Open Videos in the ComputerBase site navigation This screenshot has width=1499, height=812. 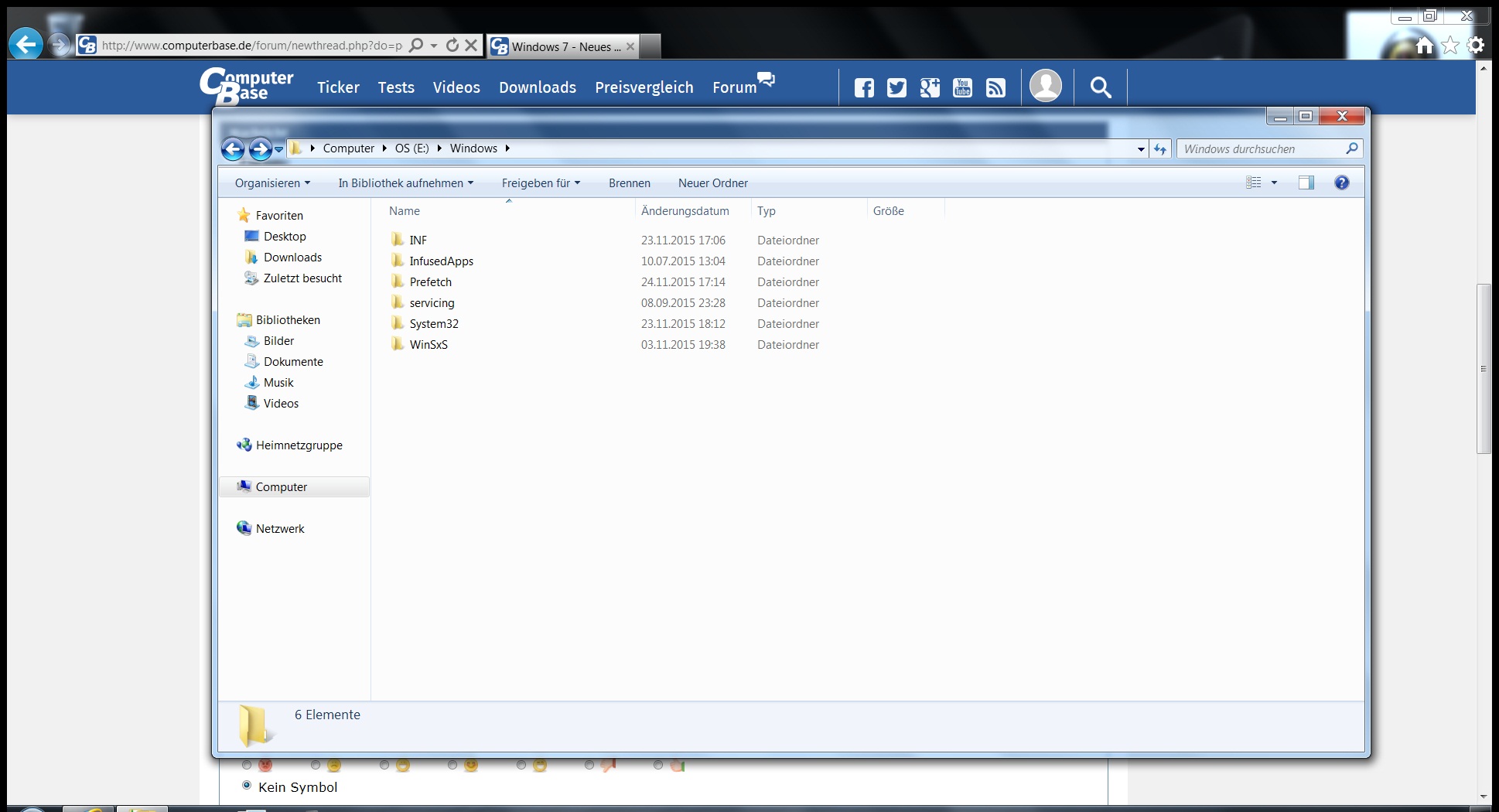tap(456, 87)
